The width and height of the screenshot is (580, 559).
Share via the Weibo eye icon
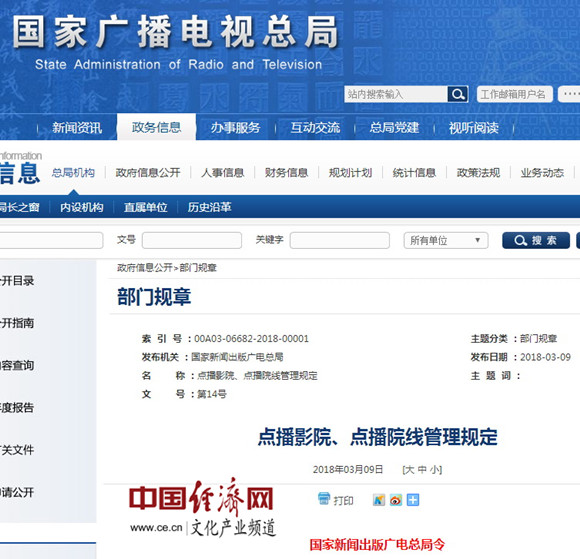pos(395,500)
